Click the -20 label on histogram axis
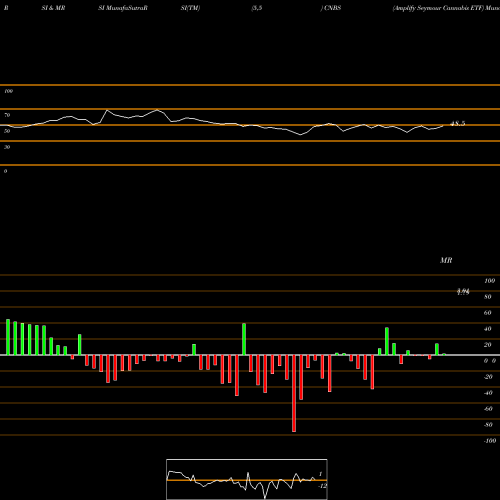The height and width of the screenshot is (500, 500). 488,377
